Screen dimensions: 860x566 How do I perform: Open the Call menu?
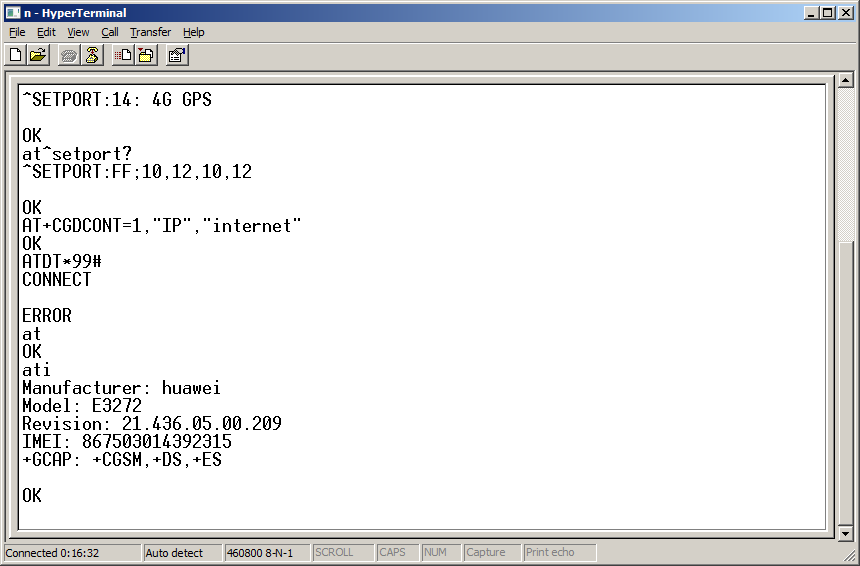(x=110, y=32)
